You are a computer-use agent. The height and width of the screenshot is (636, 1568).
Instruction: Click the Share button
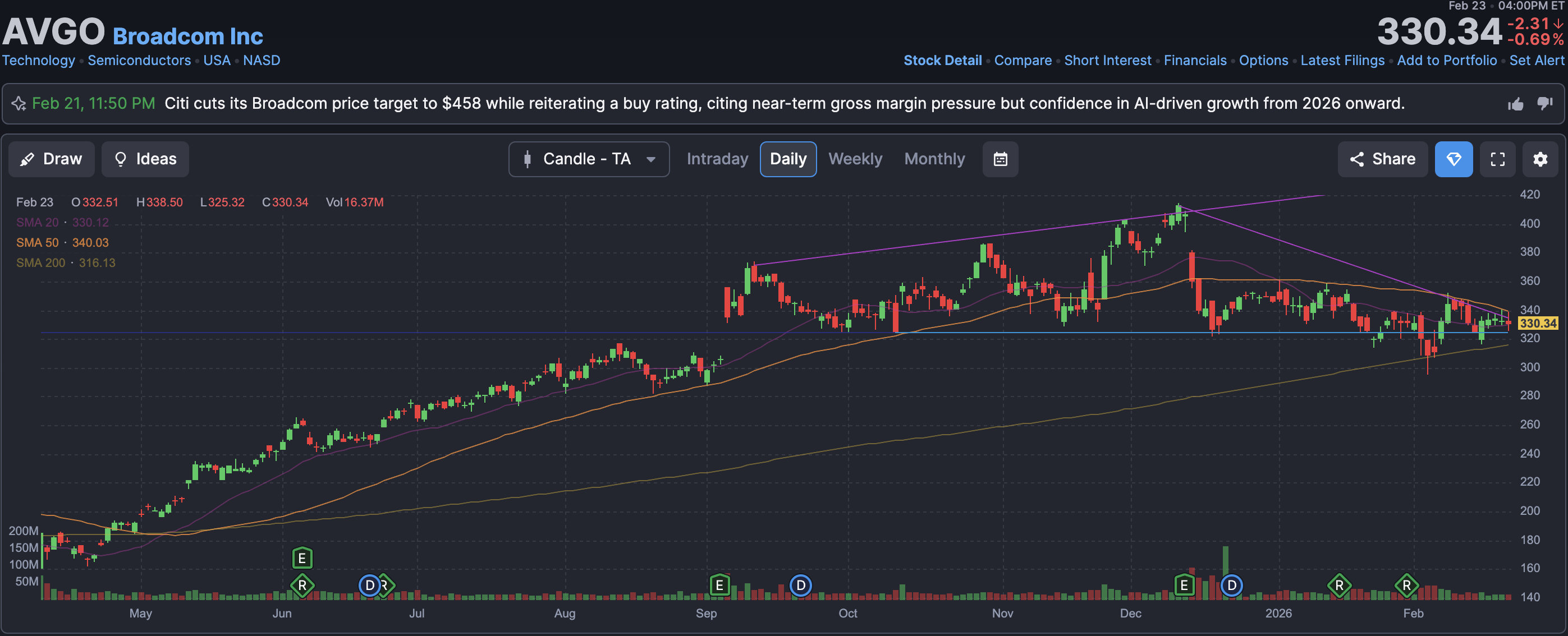coord(1382,159)
